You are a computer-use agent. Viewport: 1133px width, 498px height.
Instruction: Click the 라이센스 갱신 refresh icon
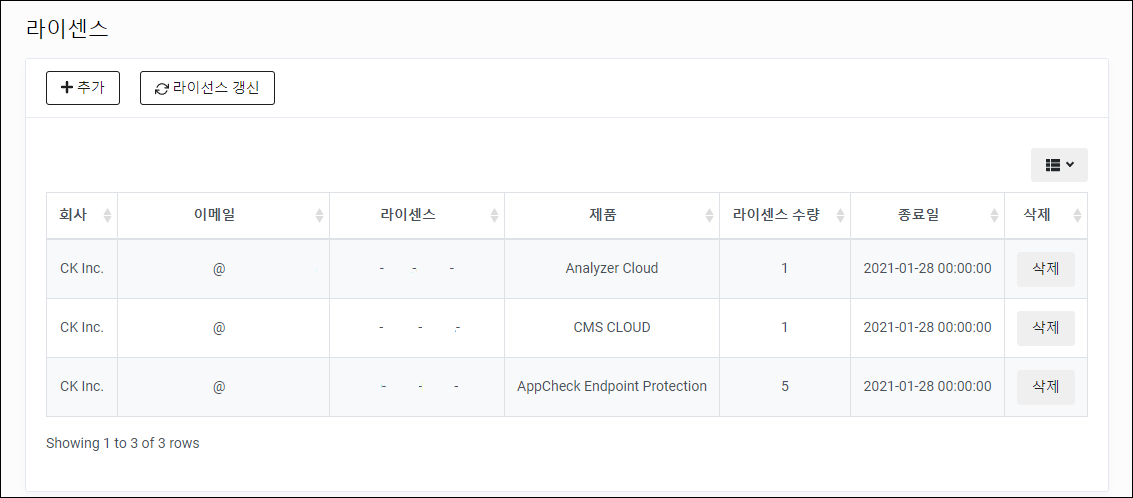pyautogui.click(x=162, y=89)
